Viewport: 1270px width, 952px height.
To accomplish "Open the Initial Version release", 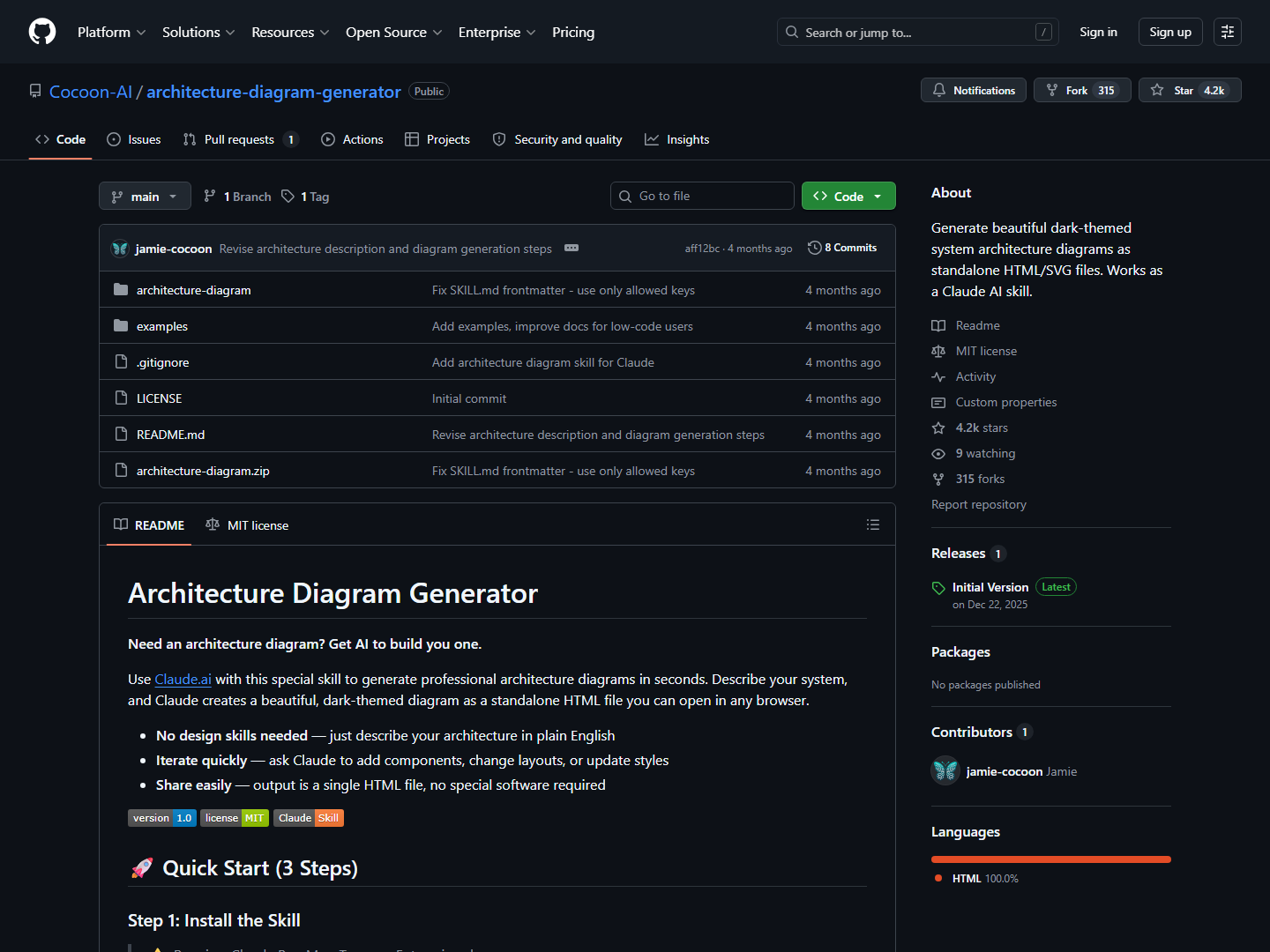I will 990,587.
